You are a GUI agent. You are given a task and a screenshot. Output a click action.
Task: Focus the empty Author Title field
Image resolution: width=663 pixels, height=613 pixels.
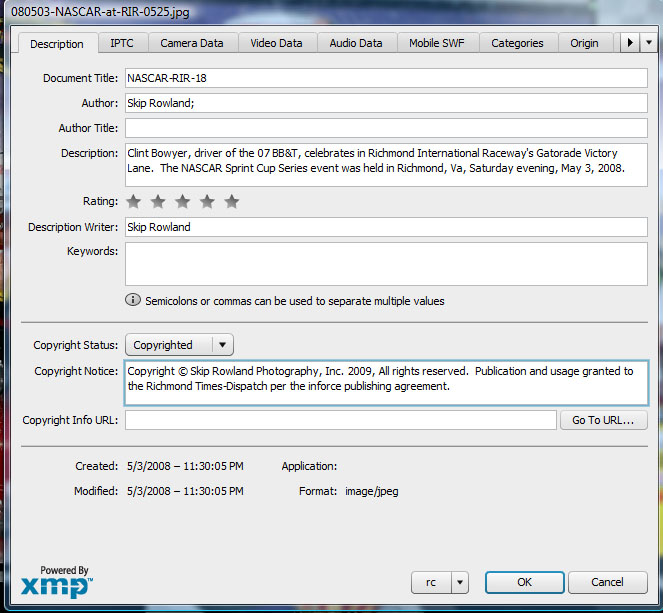(386, 128)
